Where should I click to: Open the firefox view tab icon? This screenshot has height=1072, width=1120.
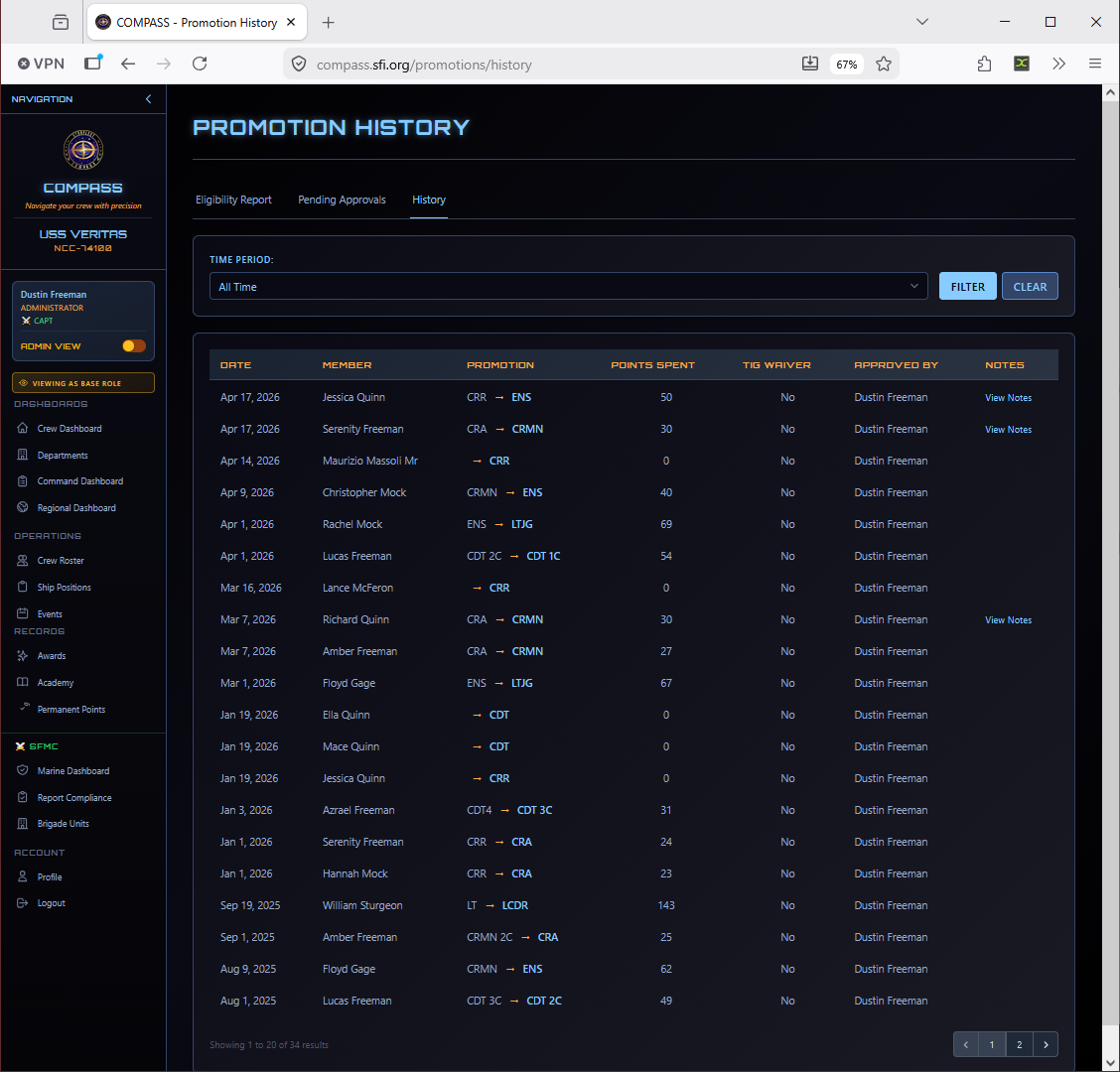pos(61,22)
